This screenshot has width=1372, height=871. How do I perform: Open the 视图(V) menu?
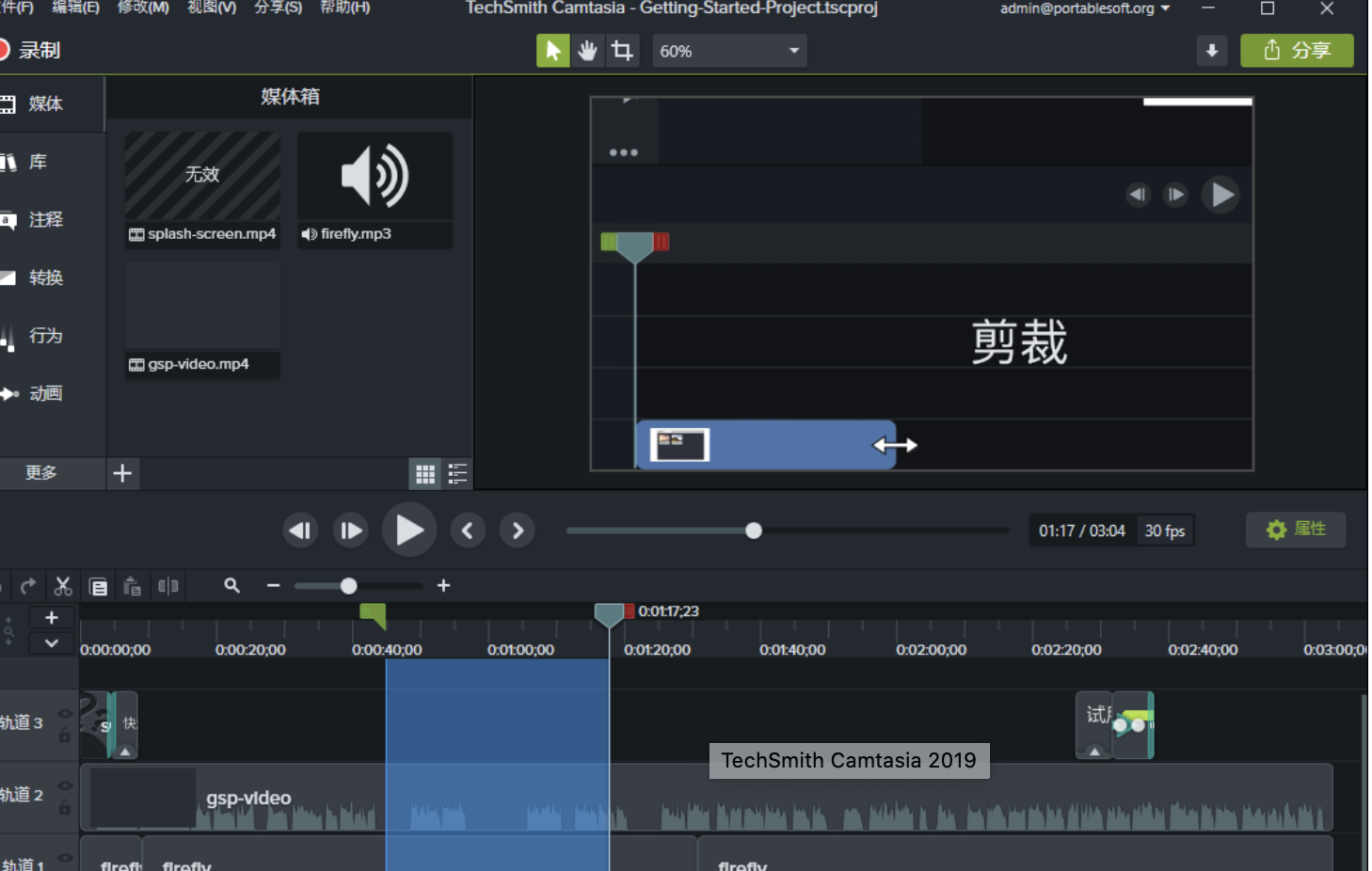click(x=212, y=8)
